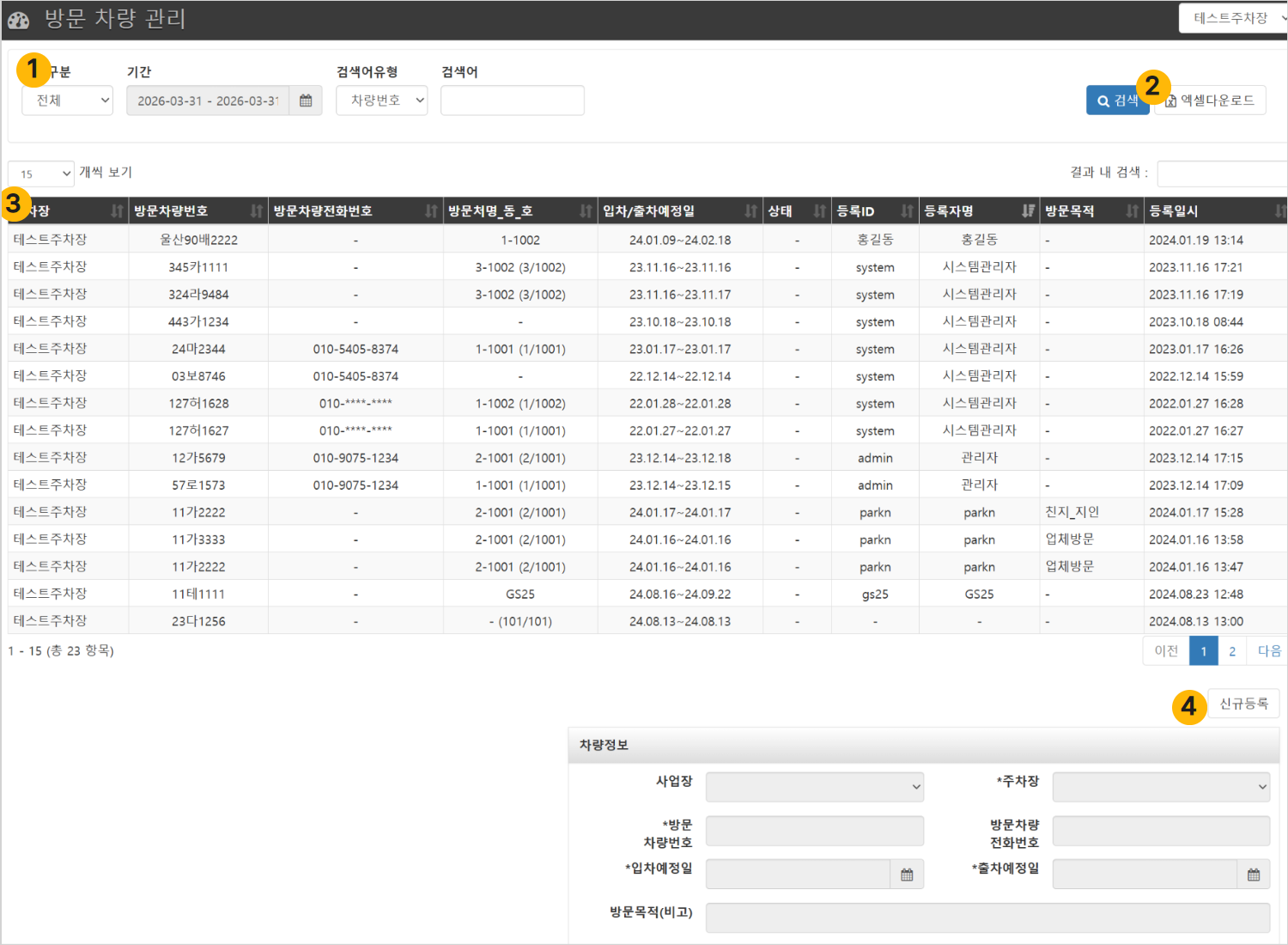Click the sort icon for 방문목적 column
1288x945 pixels.
tap(1133, 211)
